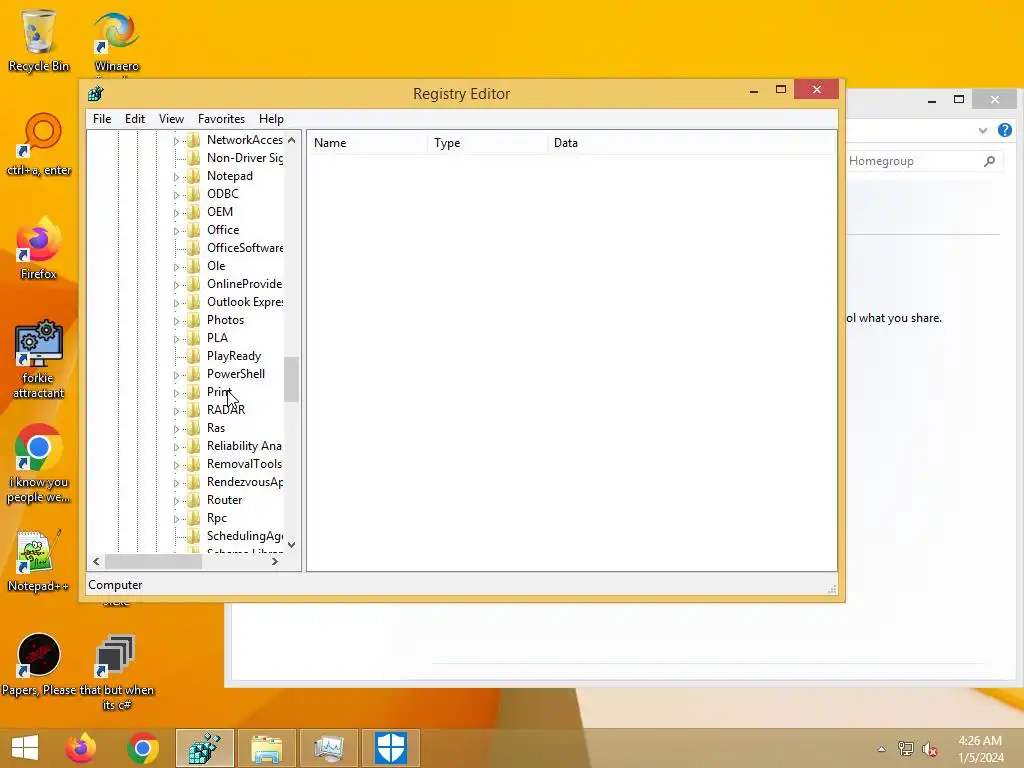Viewport: 1024px width, 768px height.
Task: Click the Type column header
Action: coord(488,143)
